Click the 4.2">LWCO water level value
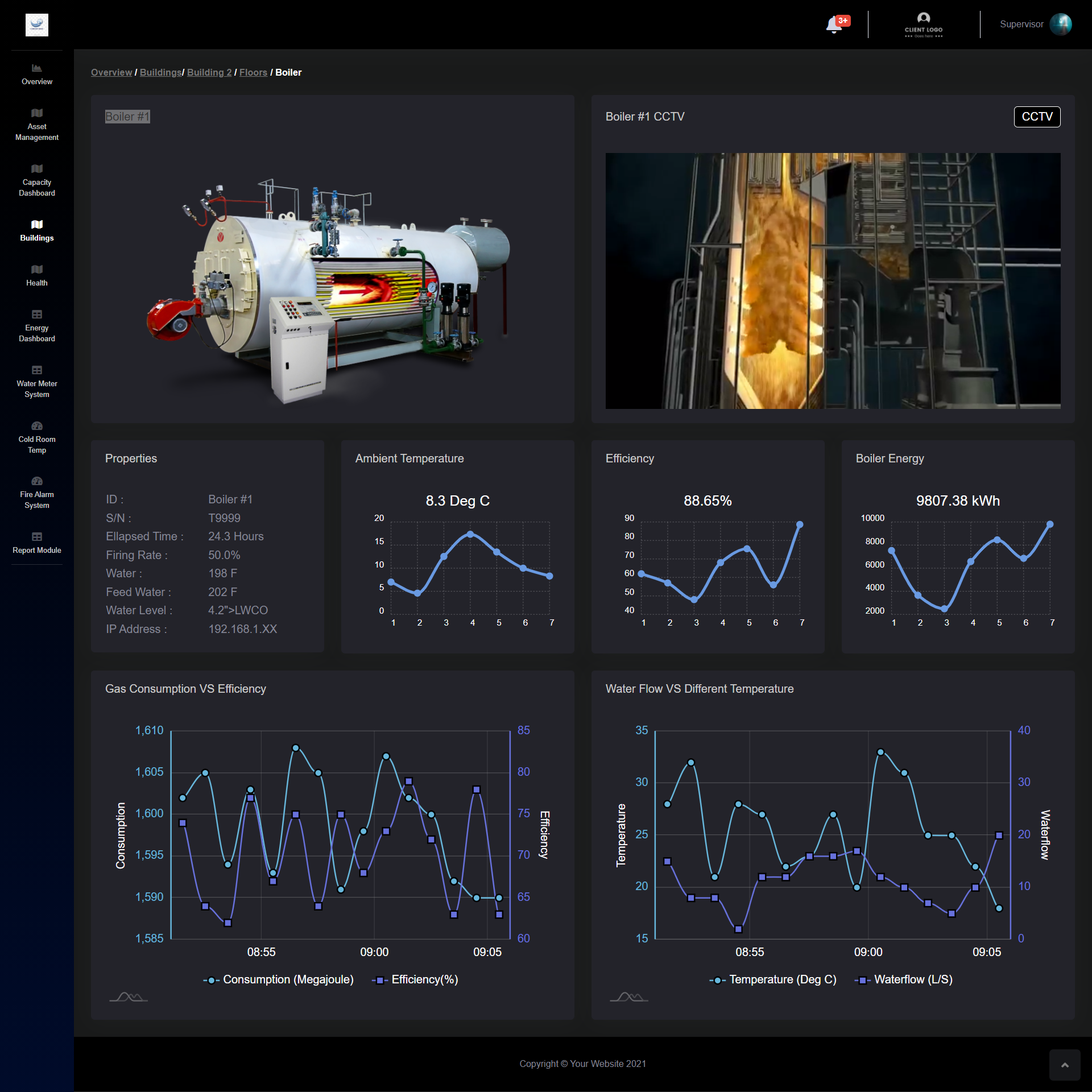The height and width of the screenshot is (1092, 1092). point(238,610)
